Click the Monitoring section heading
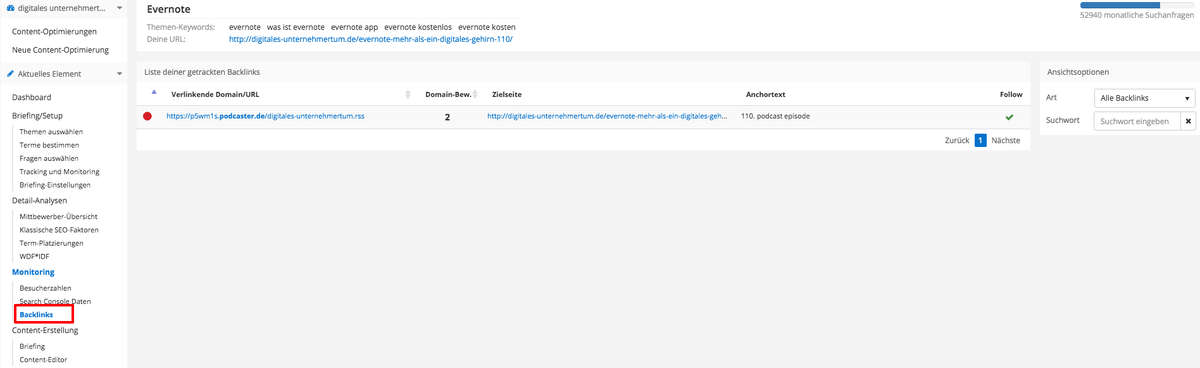The height and width of the screenshot is (368, 1200). [x=33, y=272]
